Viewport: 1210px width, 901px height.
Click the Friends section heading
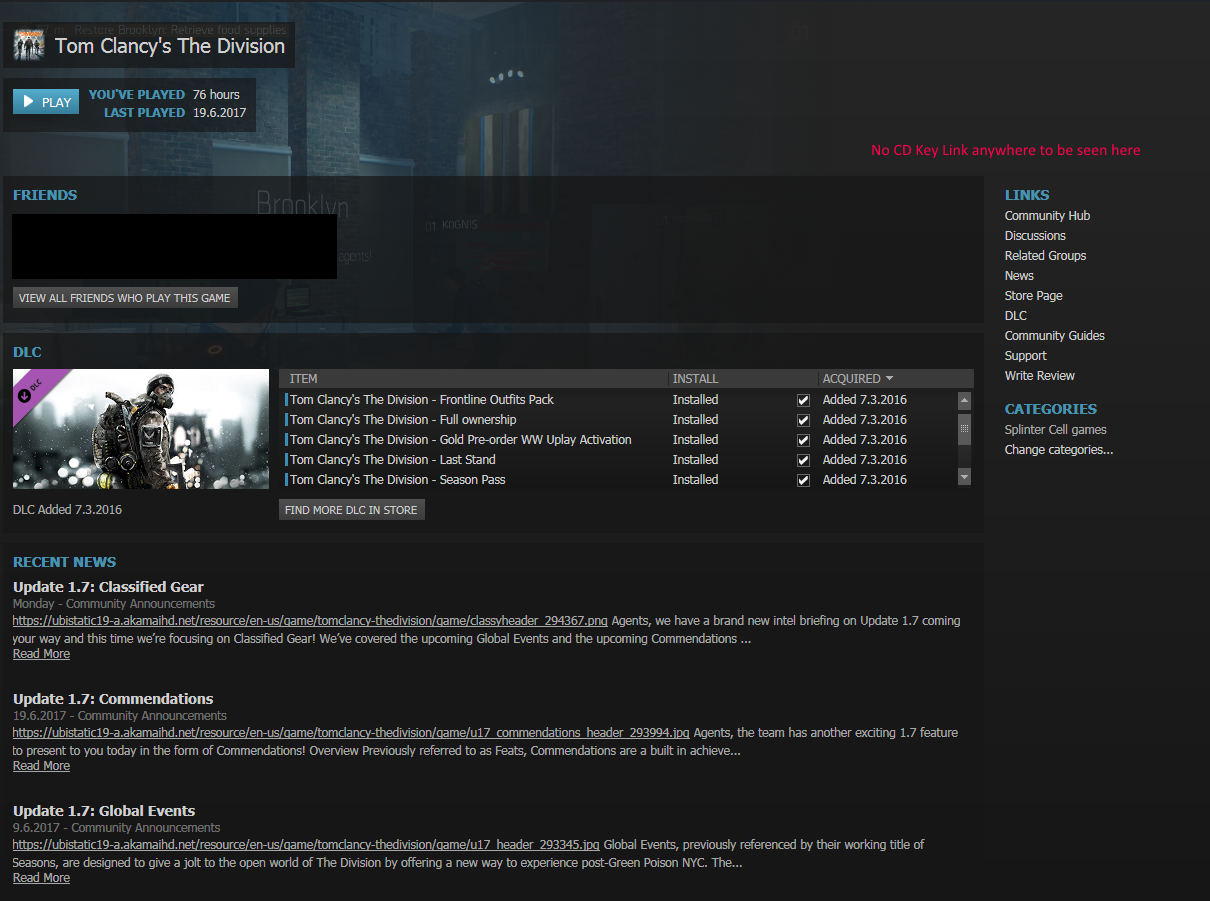tap(45, 195)
